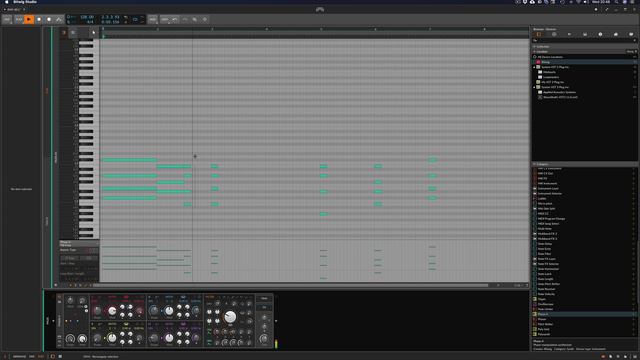Click the toolbar icon left of the last one
Image resolution: width=640 pixels, height=360 pixels.
coord(195,19)
